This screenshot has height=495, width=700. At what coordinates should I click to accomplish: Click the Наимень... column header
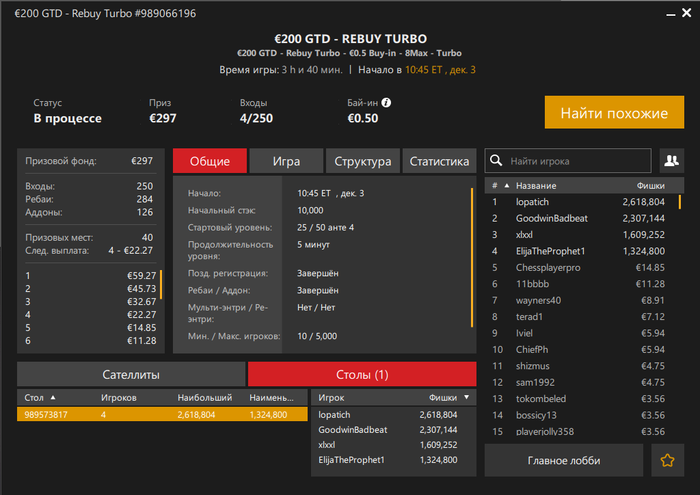pyautogui.click(x=271, y=397)
